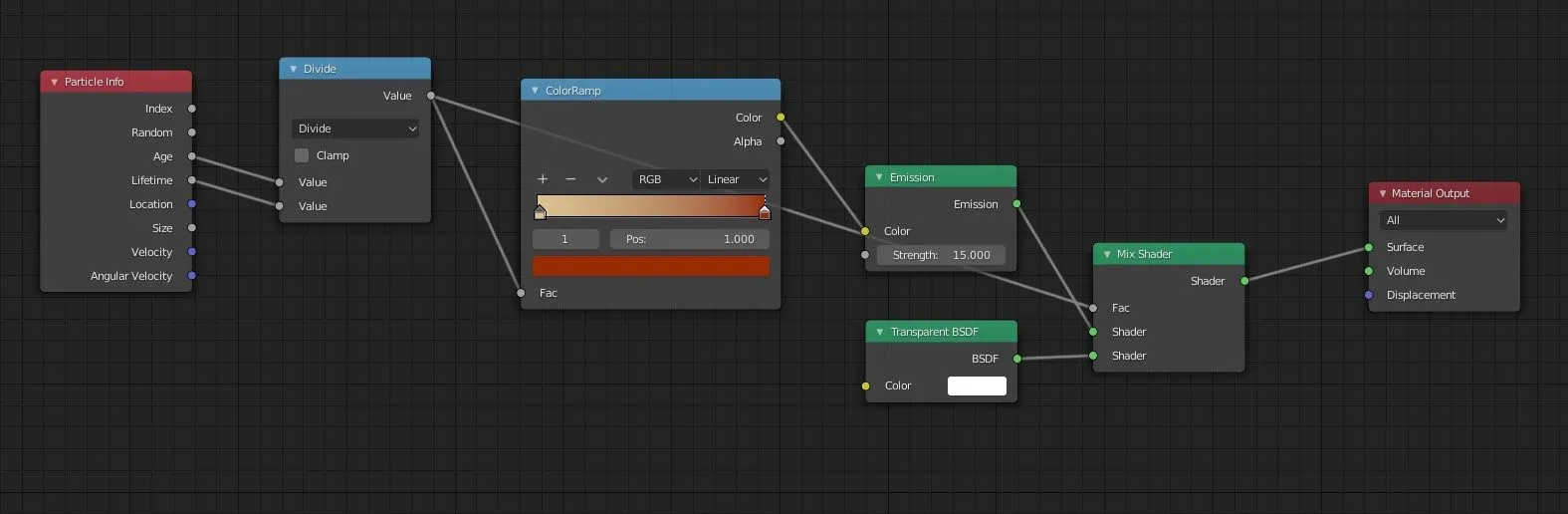Collapse the ColorRamp node
This screenshot has width=1568, height=514.
point(535,91)
